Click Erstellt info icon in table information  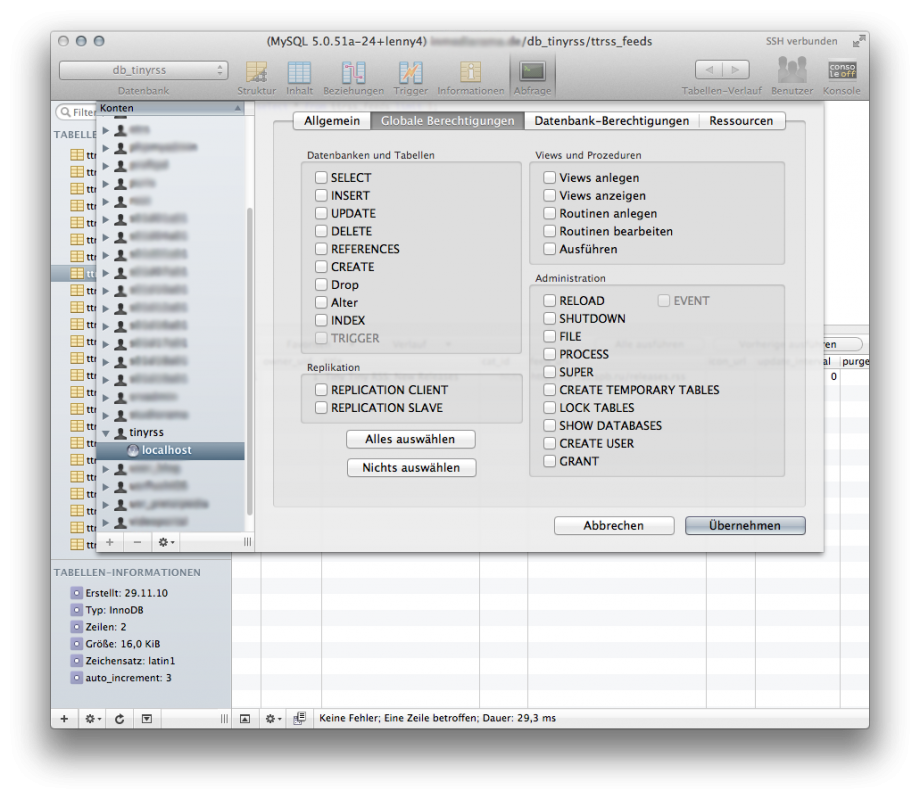click(x=76, y=593)
